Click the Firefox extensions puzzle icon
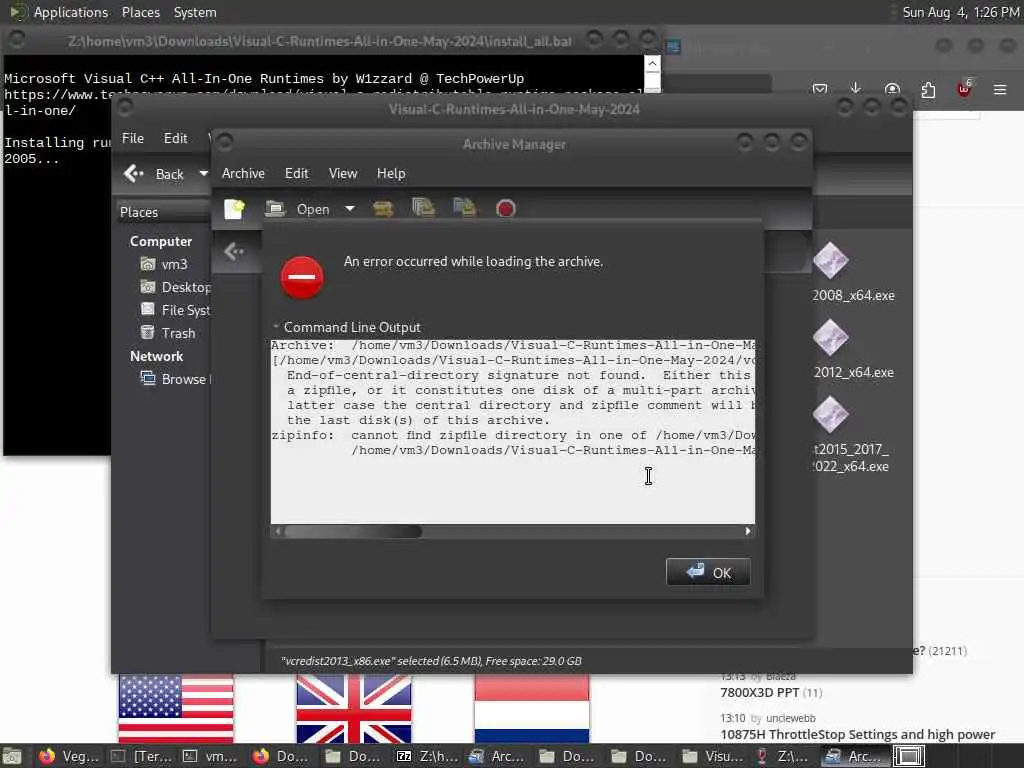 tap(928, 89)
